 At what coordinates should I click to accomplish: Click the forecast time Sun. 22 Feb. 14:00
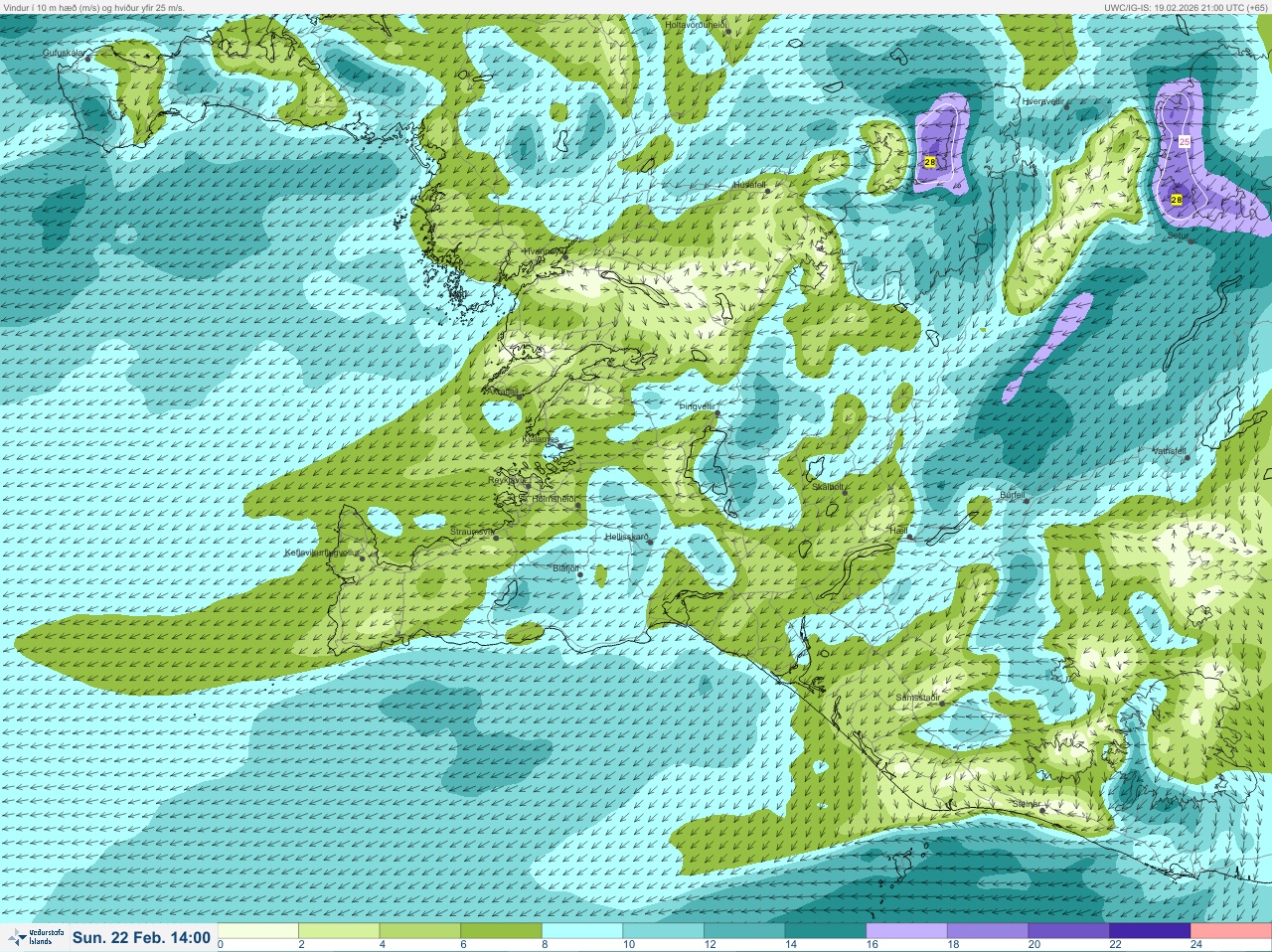coord(141,937)
